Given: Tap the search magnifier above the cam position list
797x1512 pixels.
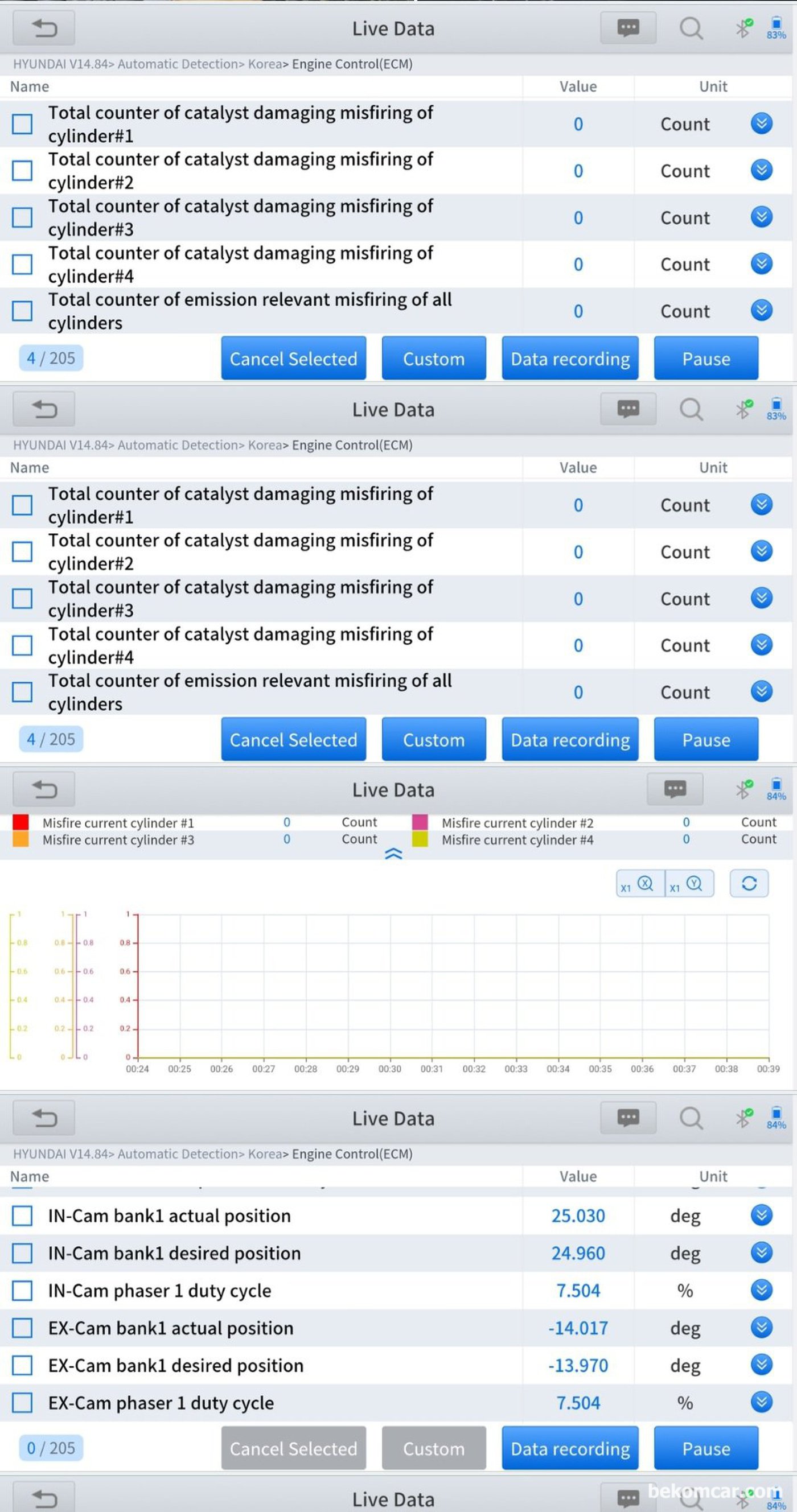Looking at the screenshot, I should (x=691, y=1118).
